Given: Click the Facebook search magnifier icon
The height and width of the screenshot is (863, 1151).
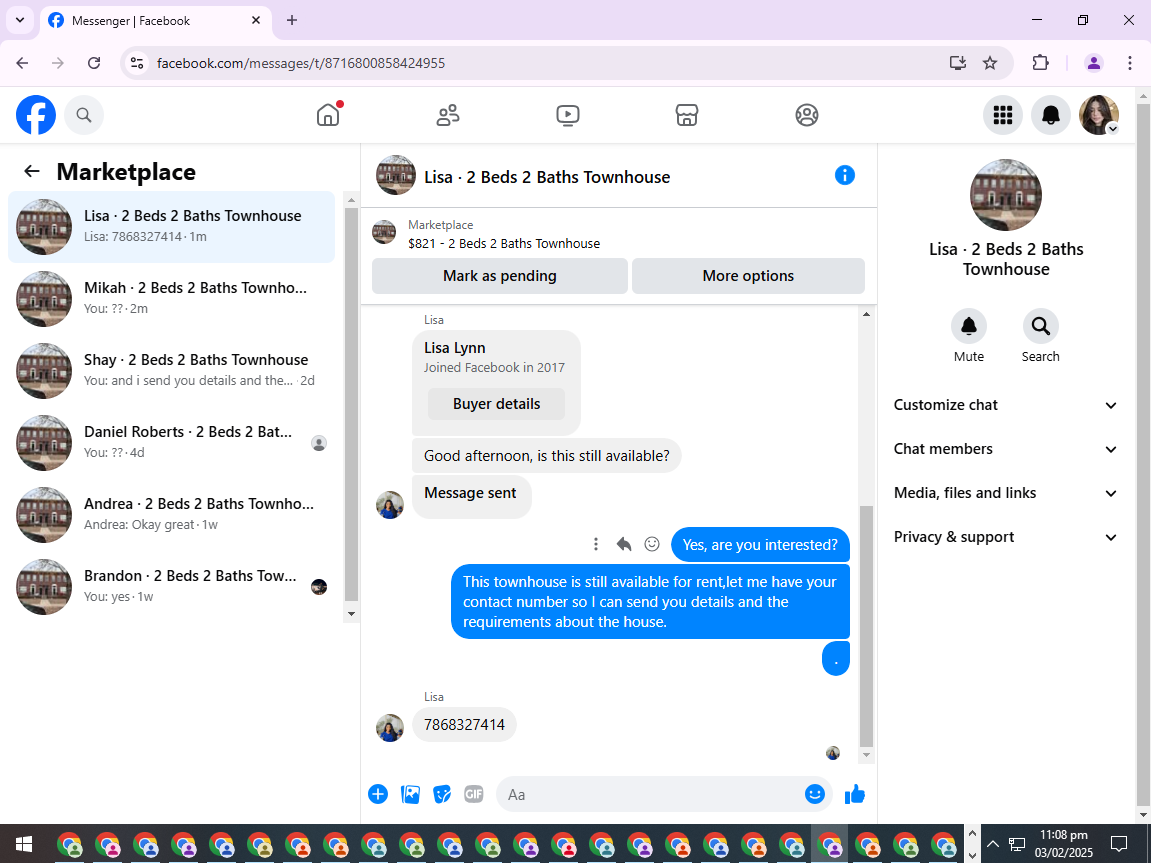Looking at the screenshot, I should pos(84,115).
